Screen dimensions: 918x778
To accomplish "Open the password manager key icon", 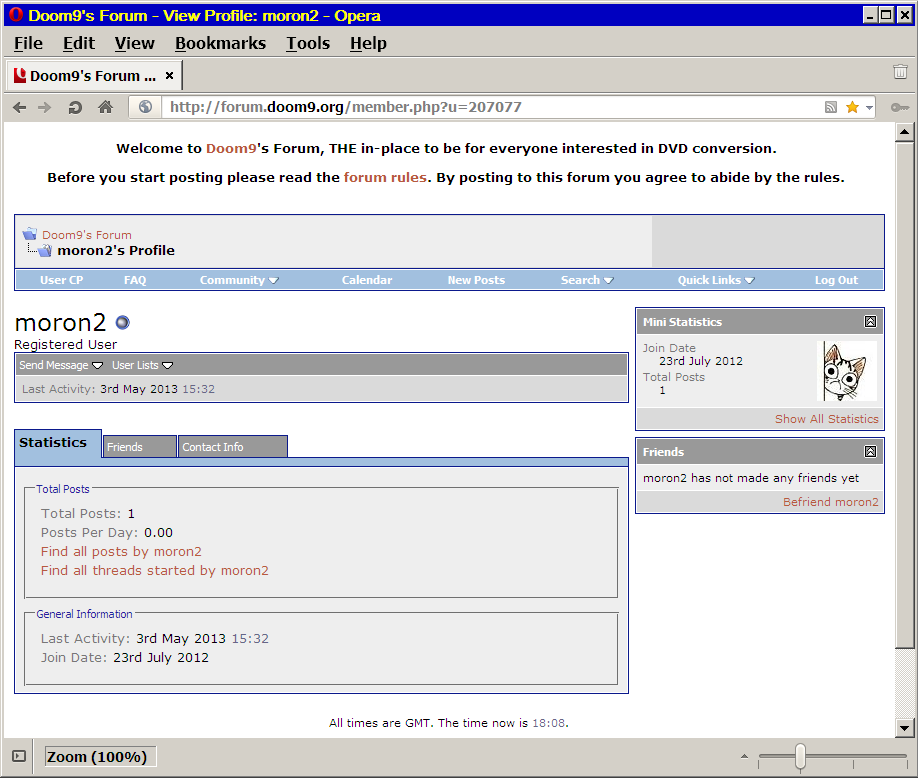I will tap(899, 107).
